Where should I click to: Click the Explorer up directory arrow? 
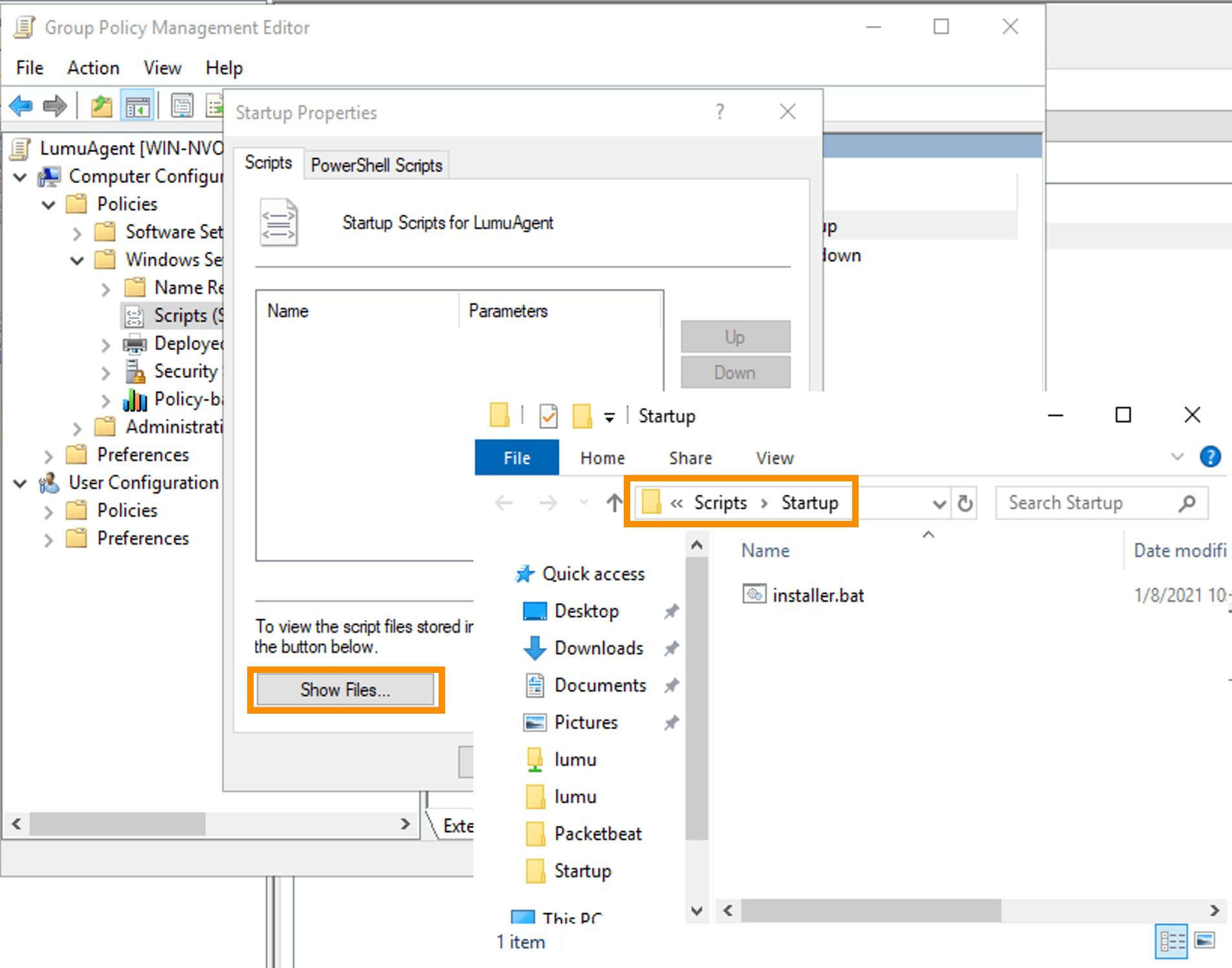(614, 503)
